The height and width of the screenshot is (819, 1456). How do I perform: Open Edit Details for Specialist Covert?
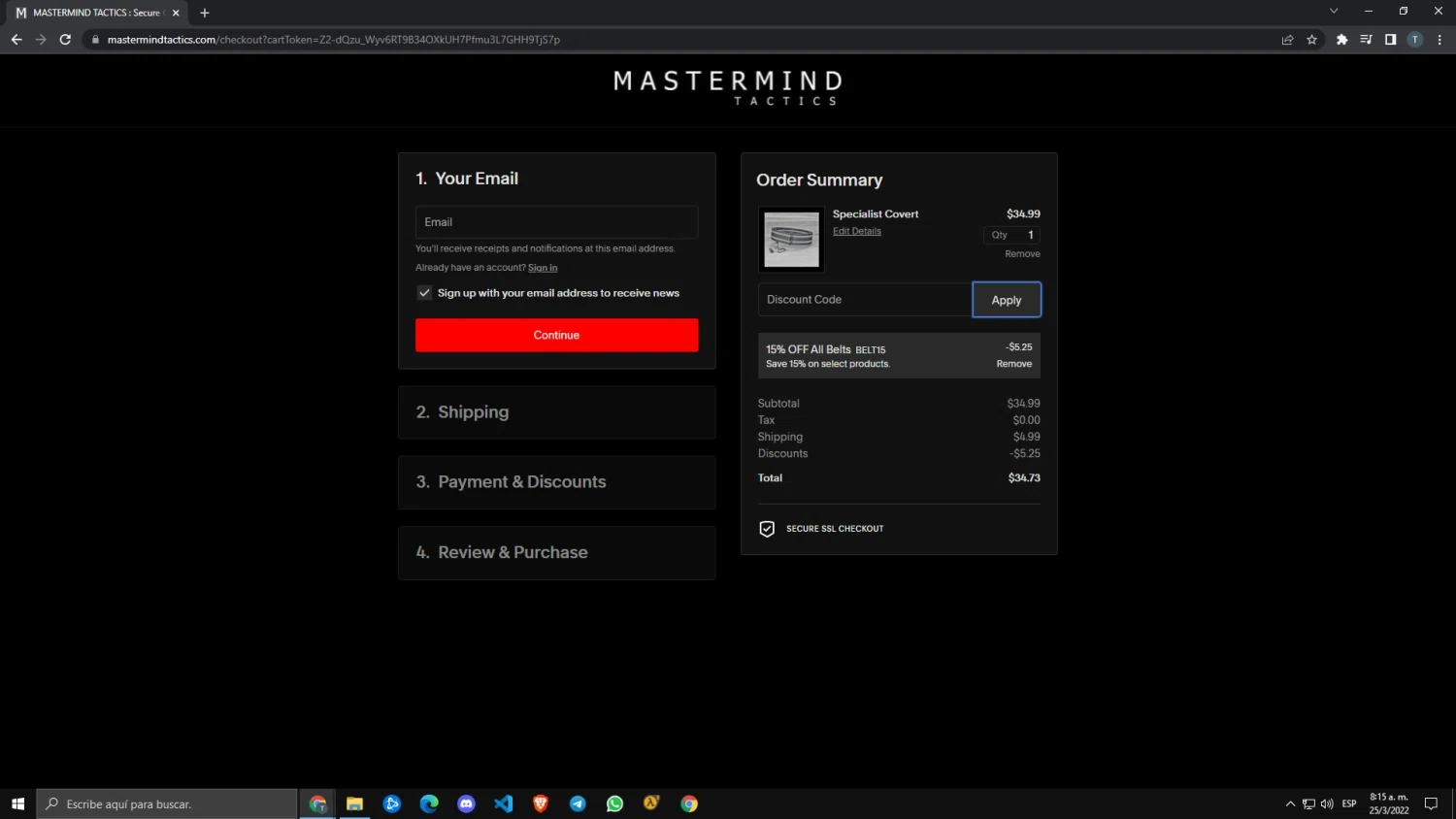coord(857,231)
